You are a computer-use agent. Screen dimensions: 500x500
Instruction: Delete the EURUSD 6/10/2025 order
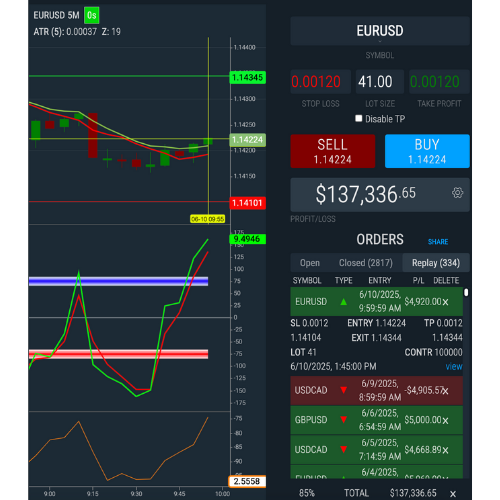[x=445, y=302]
